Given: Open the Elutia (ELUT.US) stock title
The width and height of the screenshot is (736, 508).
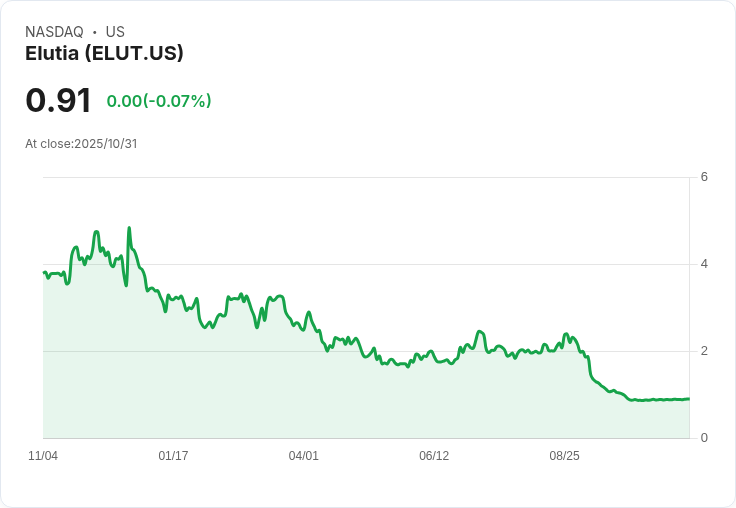Looking at the screenshot, I should pos(104,54).
